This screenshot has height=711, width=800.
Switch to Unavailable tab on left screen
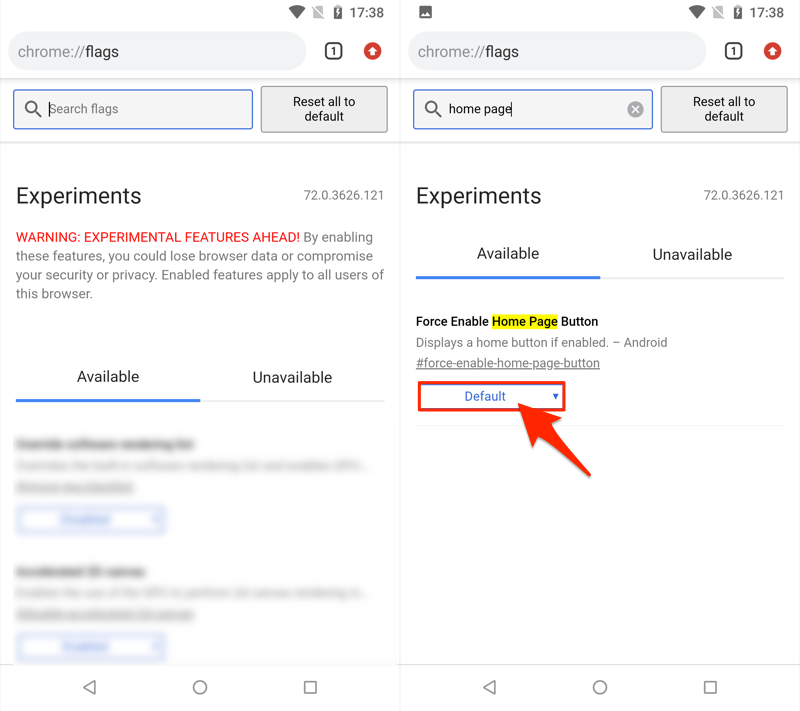[x=292, y=377]
